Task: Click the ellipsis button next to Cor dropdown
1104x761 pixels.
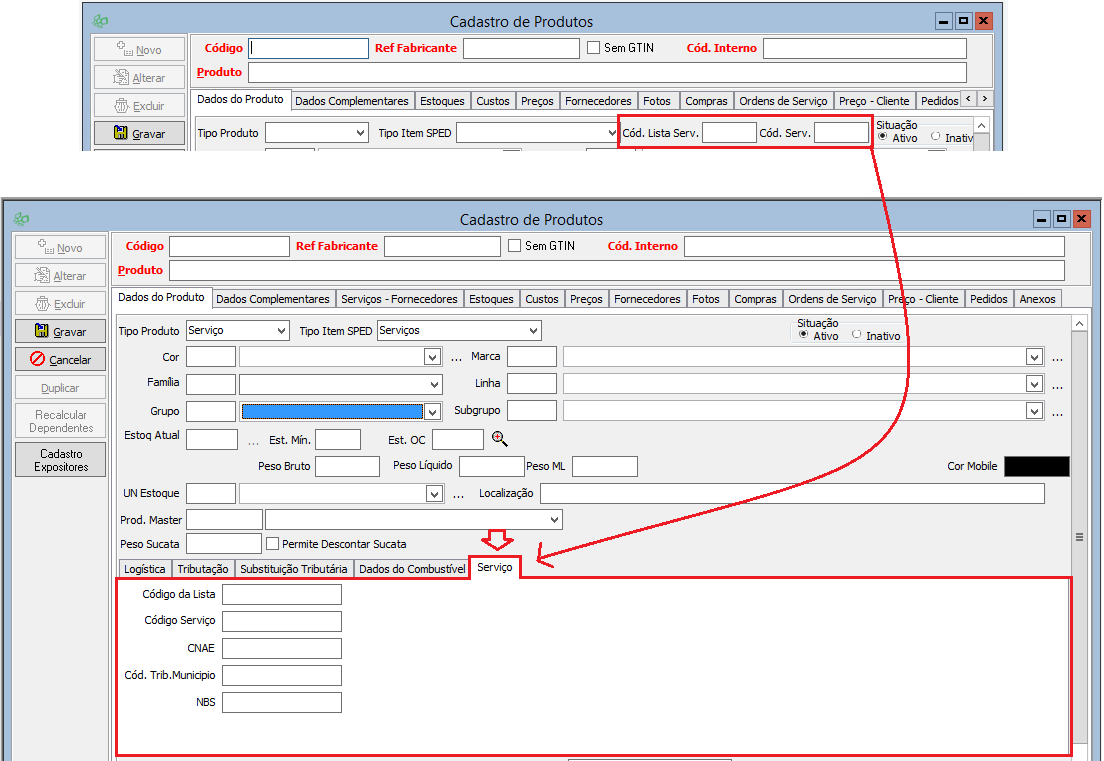Action: click(x=456, y=357)
